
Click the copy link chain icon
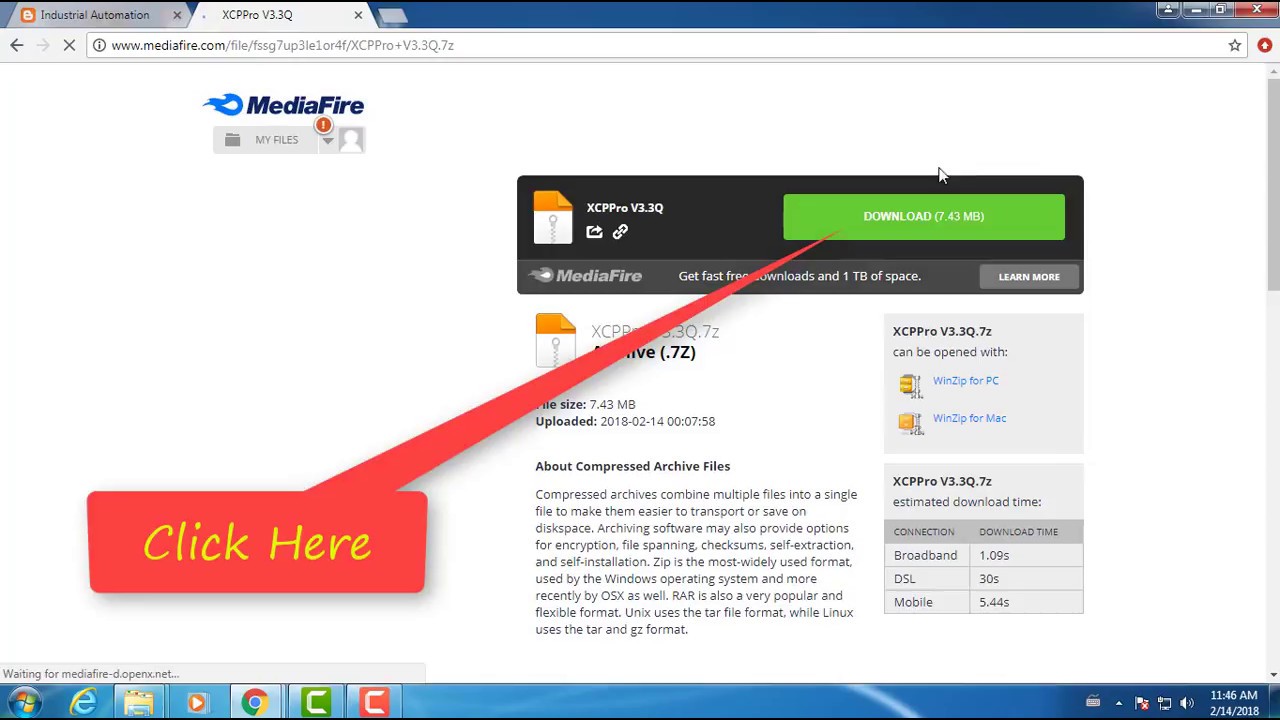(x=620, y=232)
